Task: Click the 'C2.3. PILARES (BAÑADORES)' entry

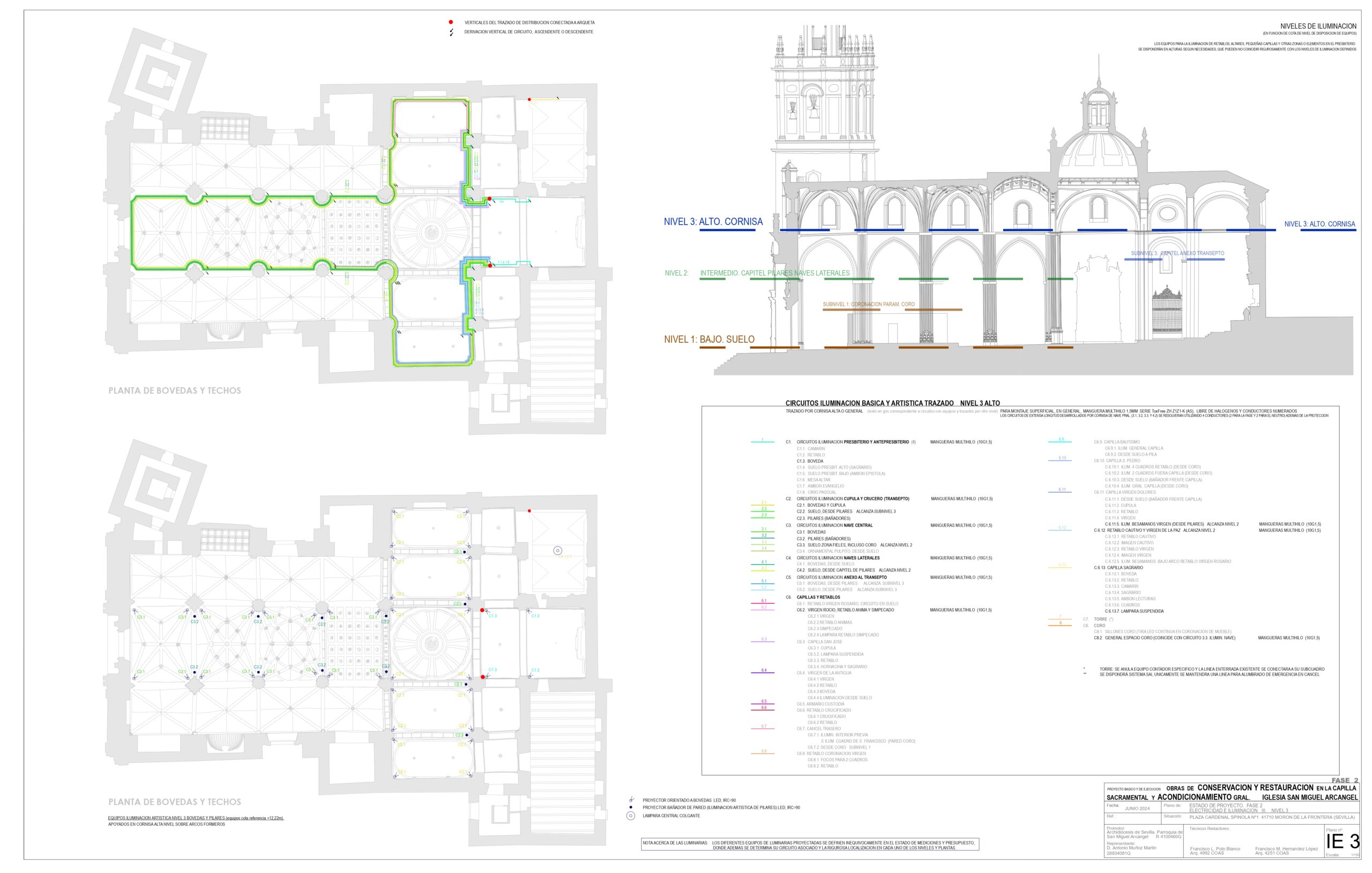Action: pos(823,519)
